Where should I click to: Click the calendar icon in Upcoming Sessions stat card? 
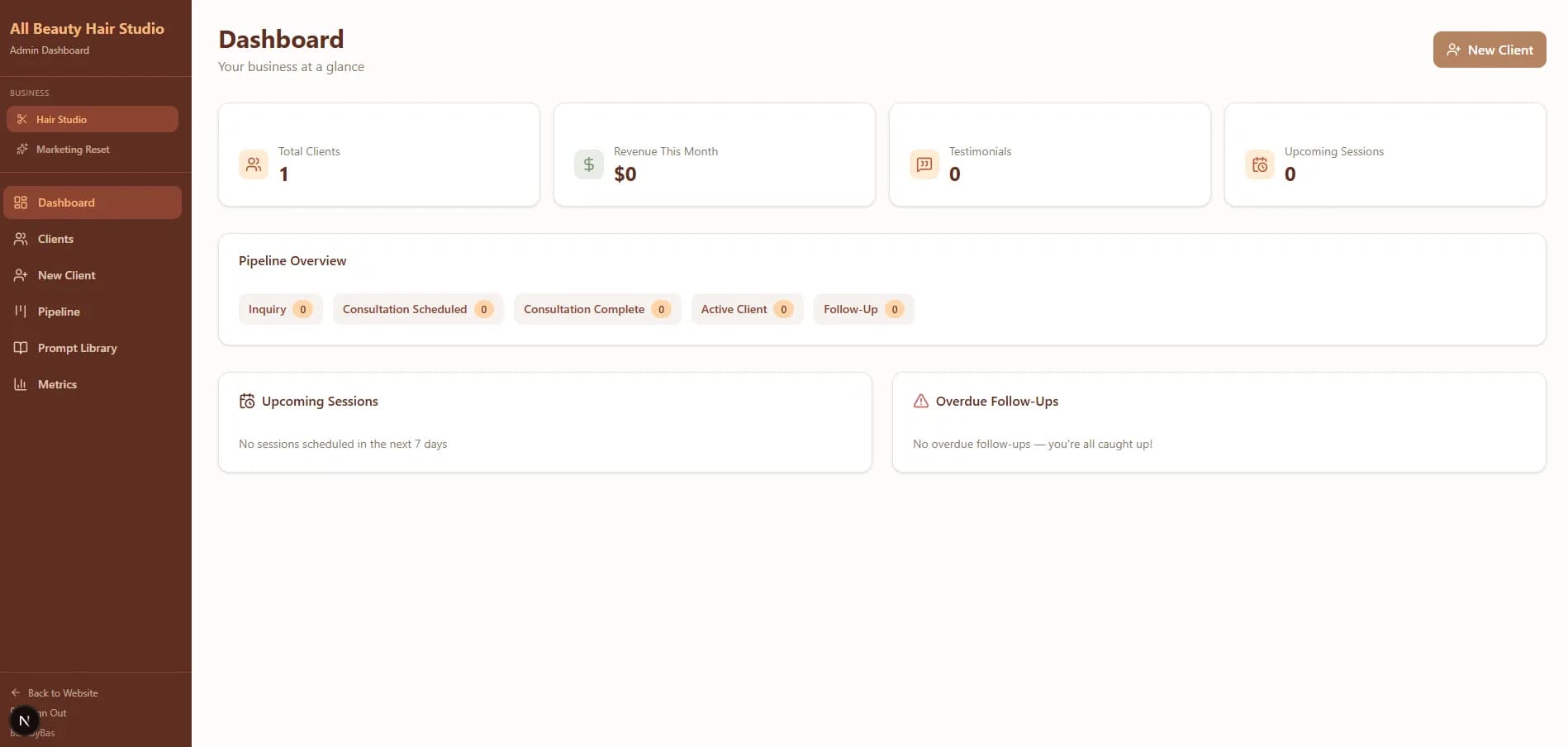coord(1259,164)
